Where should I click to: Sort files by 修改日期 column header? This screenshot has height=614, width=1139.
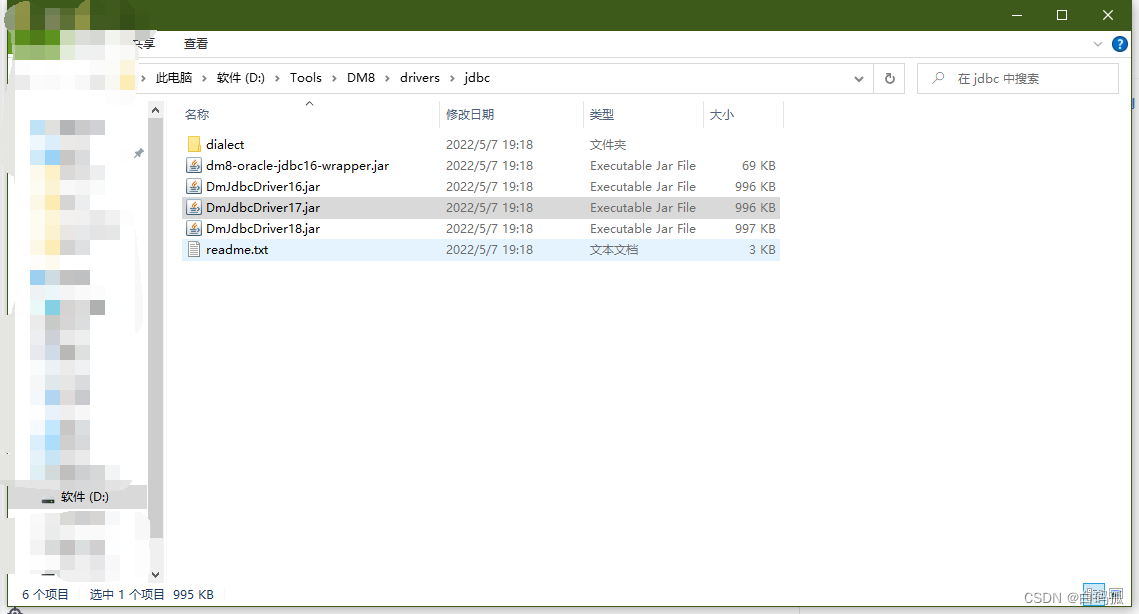470,115
